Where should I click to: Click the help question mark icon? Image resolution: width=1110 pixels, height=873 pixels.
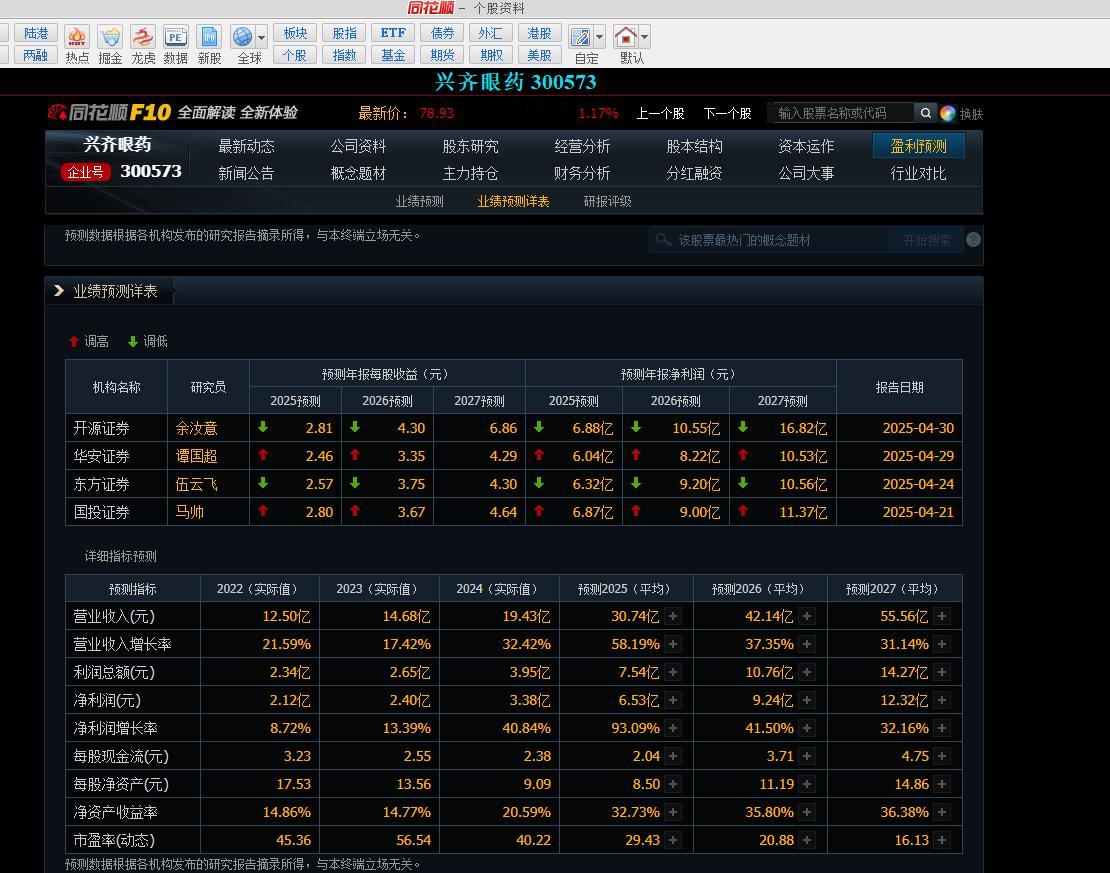[x=973, y=239]
